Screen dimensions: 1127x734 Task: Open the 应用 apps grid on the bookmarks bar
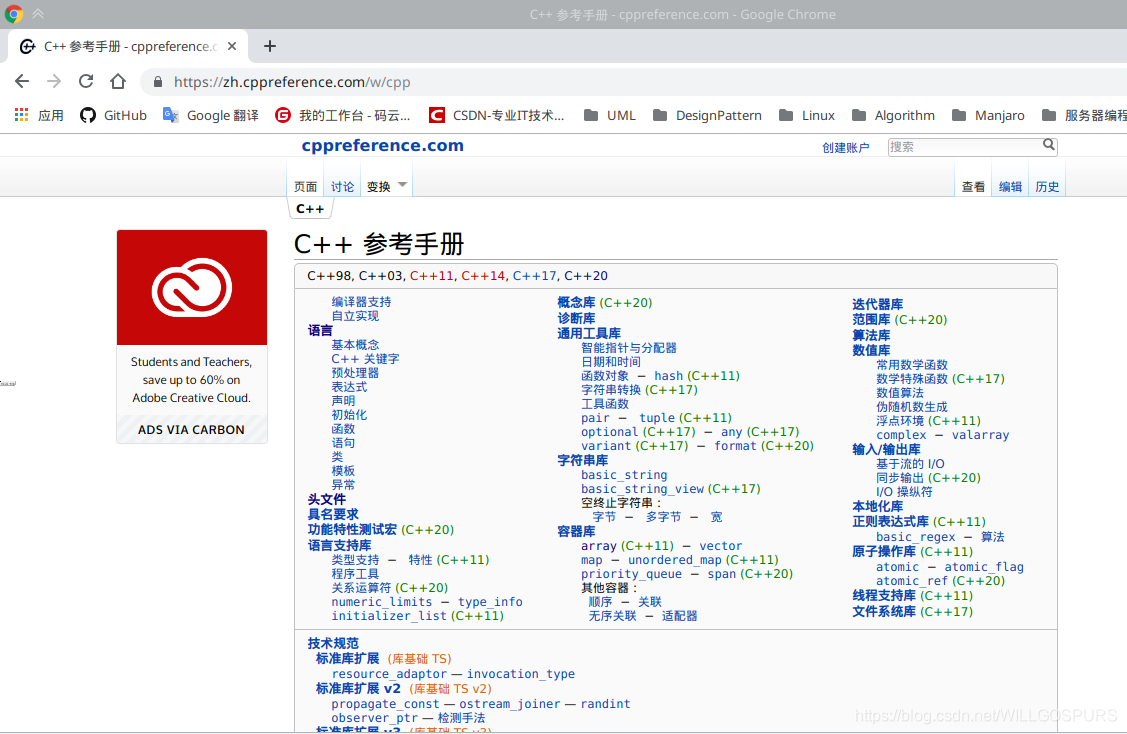point(21,115)
